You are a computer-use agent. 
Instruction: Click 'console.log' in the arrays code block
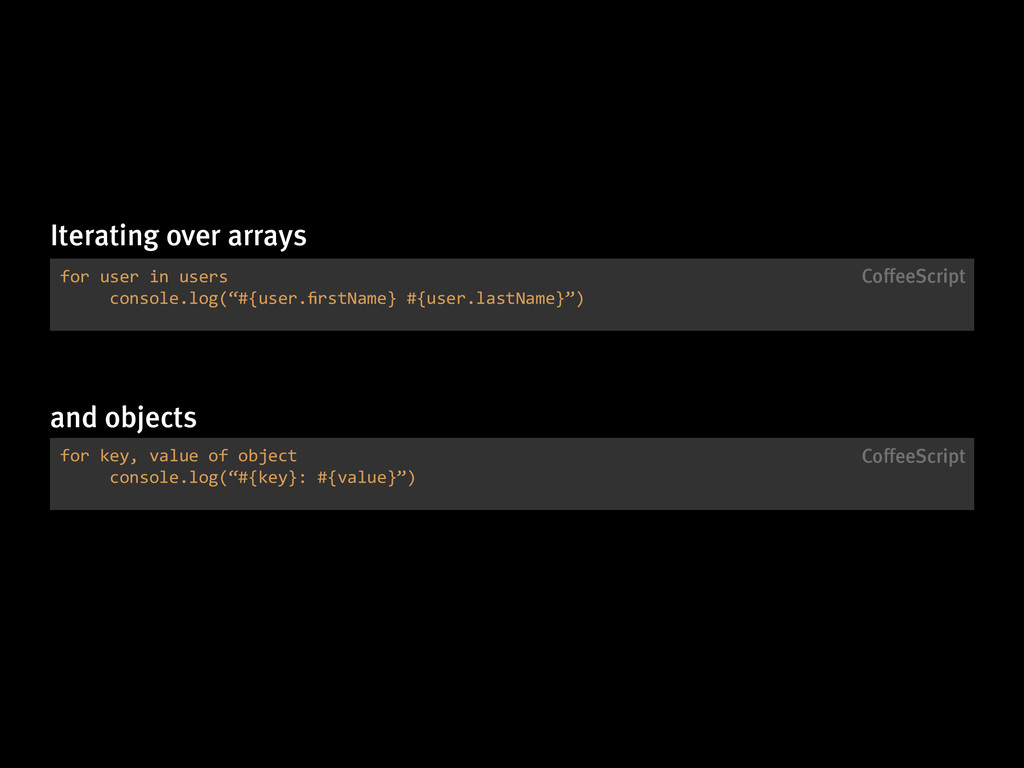coord(163,298)
